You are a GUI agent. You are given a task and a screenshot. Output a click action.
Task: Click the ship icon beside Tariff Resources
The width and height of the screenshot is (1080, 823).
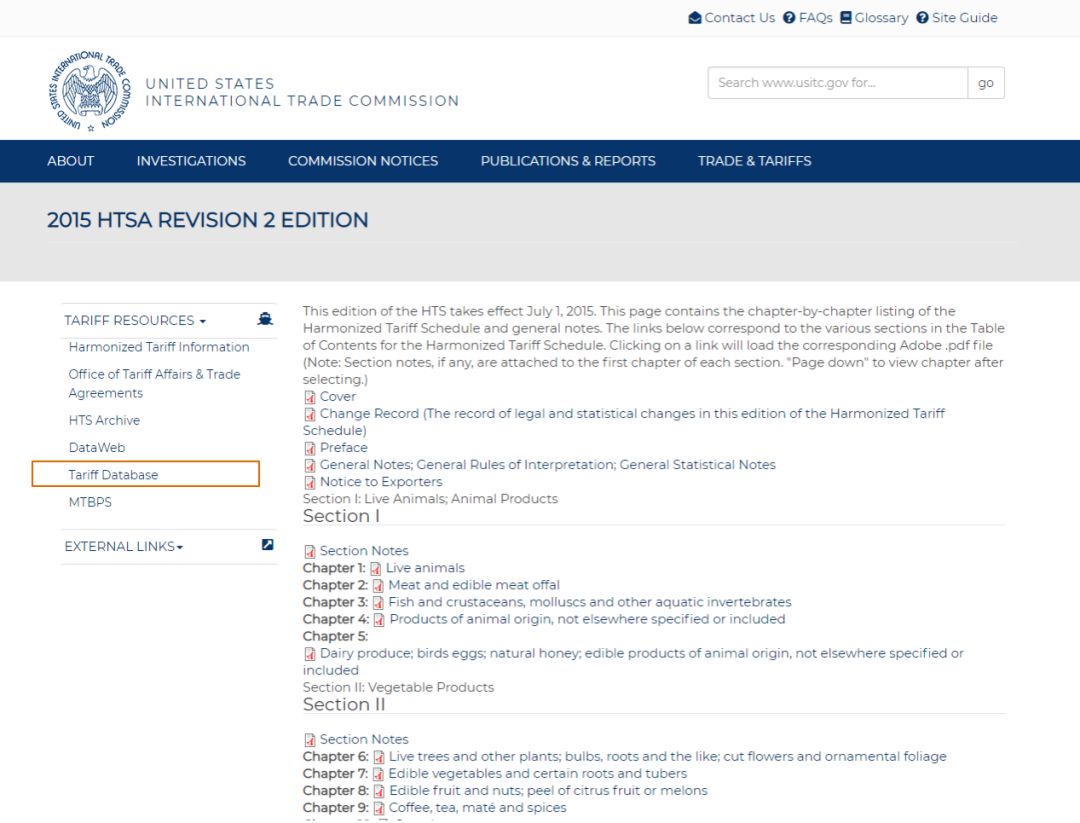265,319
